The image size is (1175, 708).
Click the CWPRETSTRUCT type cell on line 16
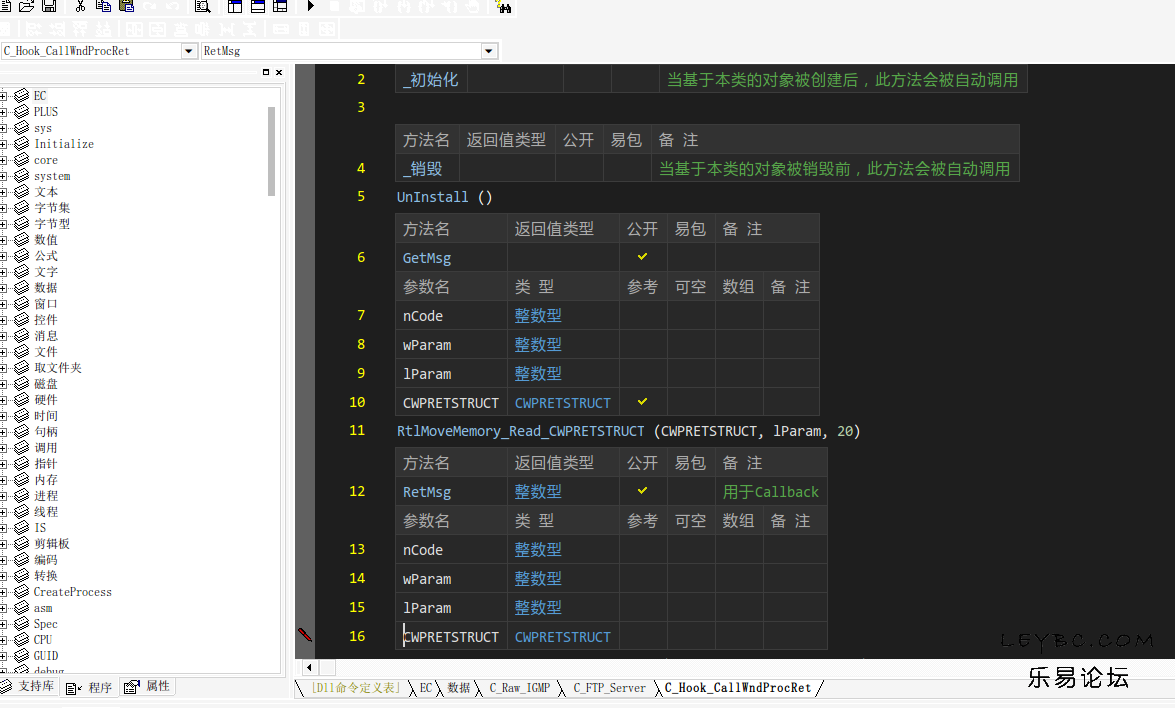coord(563,636)
